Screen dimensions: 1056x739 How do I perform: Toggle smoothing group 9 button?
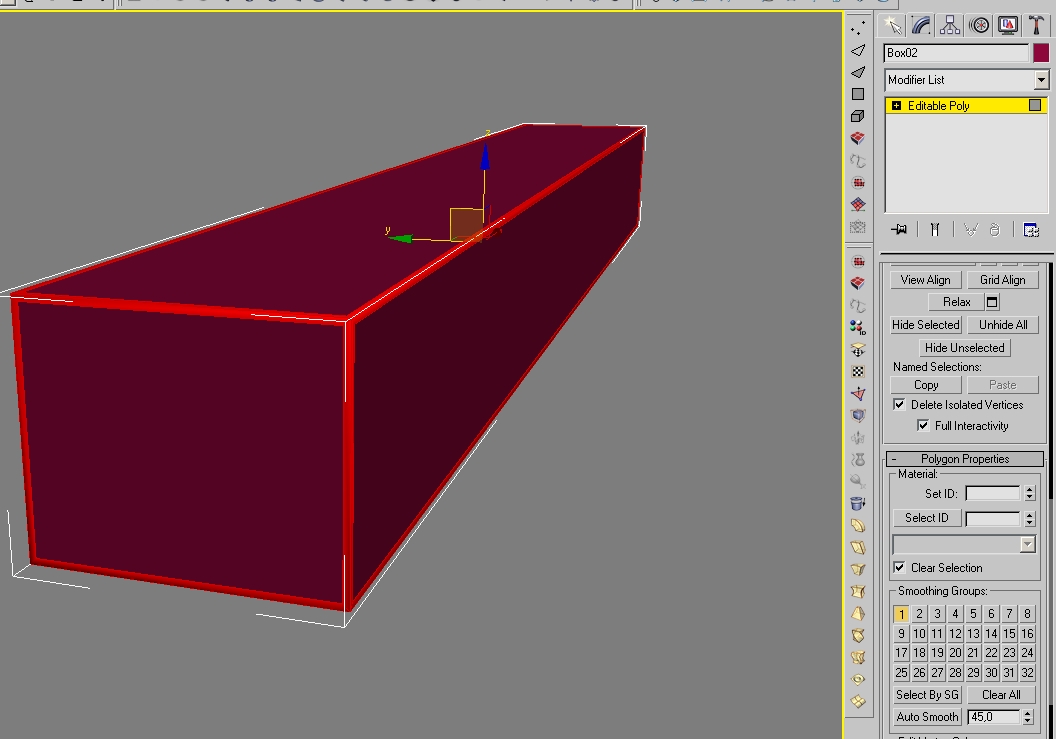[x=901, y=633]
